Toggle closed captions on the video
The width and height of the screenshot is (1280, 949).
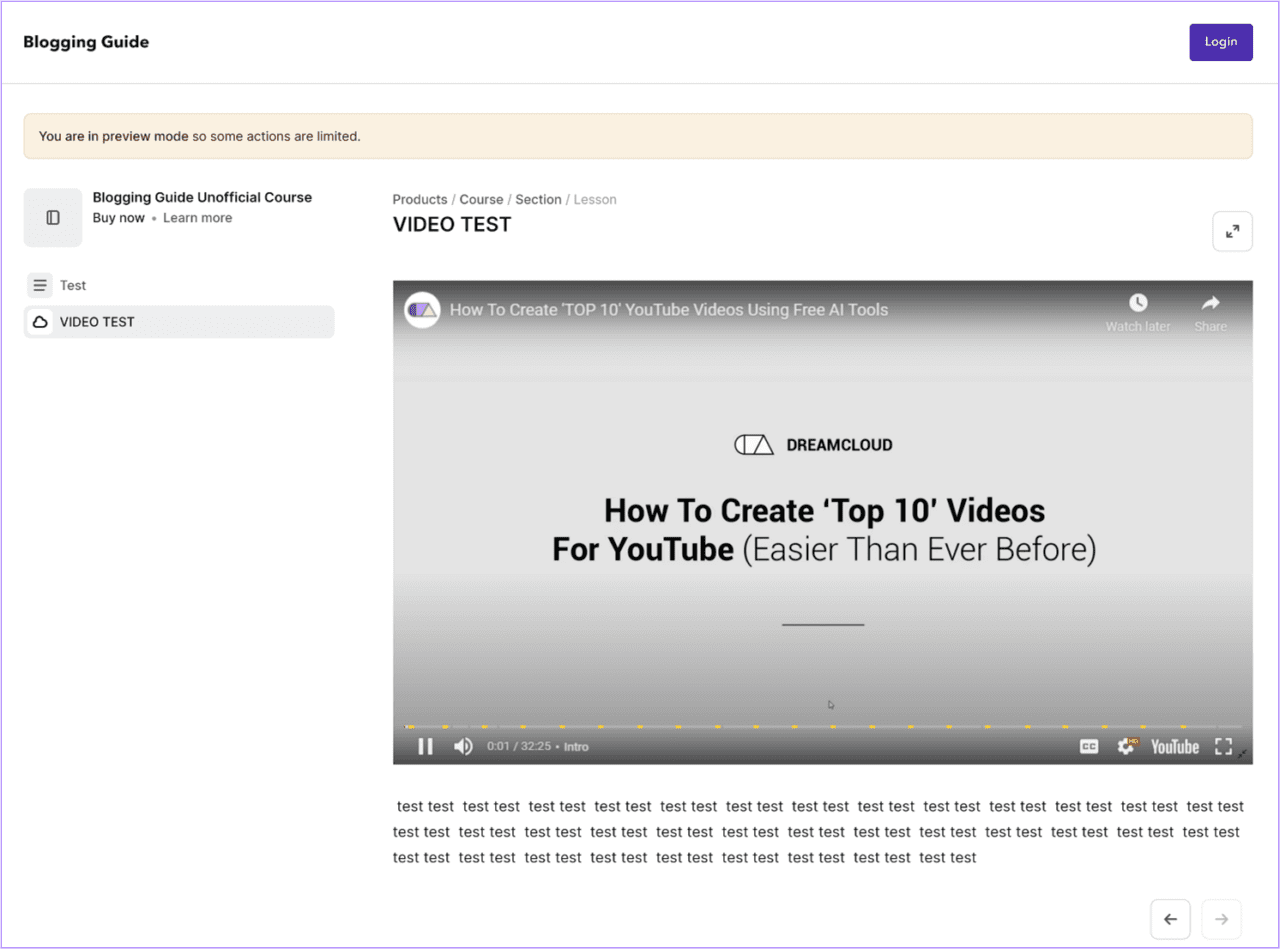(1088, 746)
